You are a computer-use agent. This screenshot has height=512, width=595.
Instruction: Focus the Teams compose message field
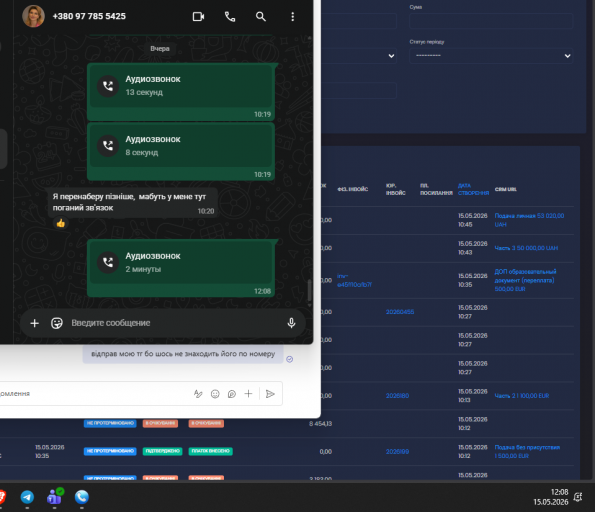coord(95,394)
